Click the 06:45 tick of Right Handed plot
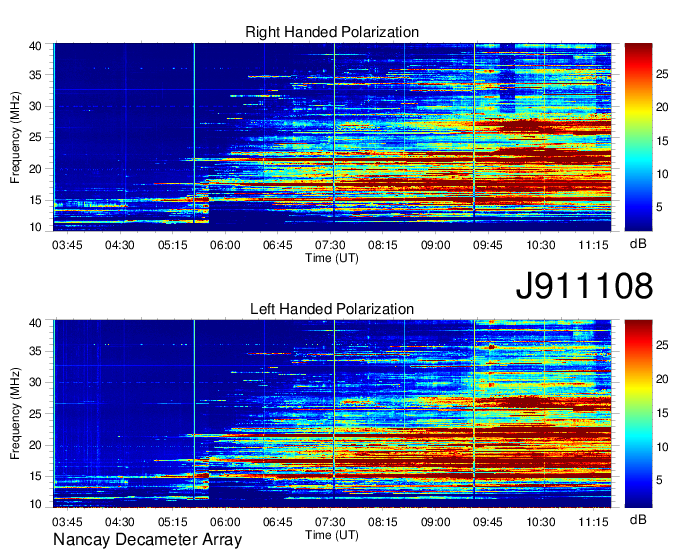This screenshot has width=680, height=552. pyautogui.click(x=278, y=245)
